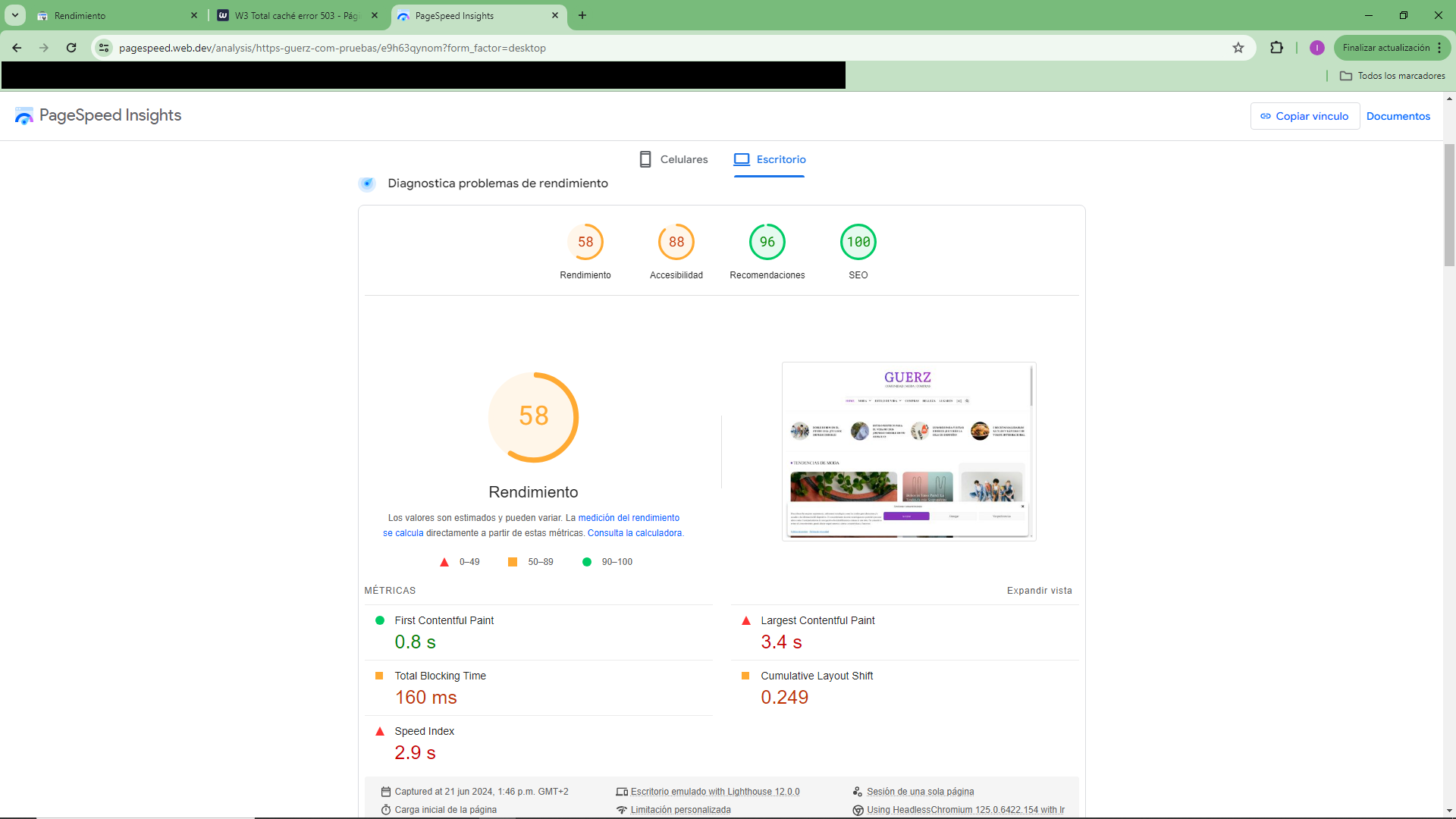The image size is (1456, 819).
Task: Click the timer icon beside Carga inicial
Action: point(386,810)
